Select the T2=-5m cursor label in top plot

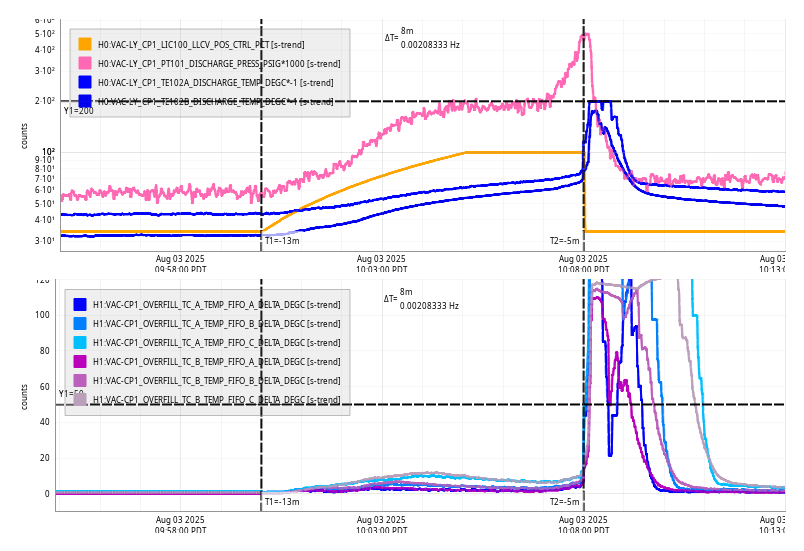(564, 240)
